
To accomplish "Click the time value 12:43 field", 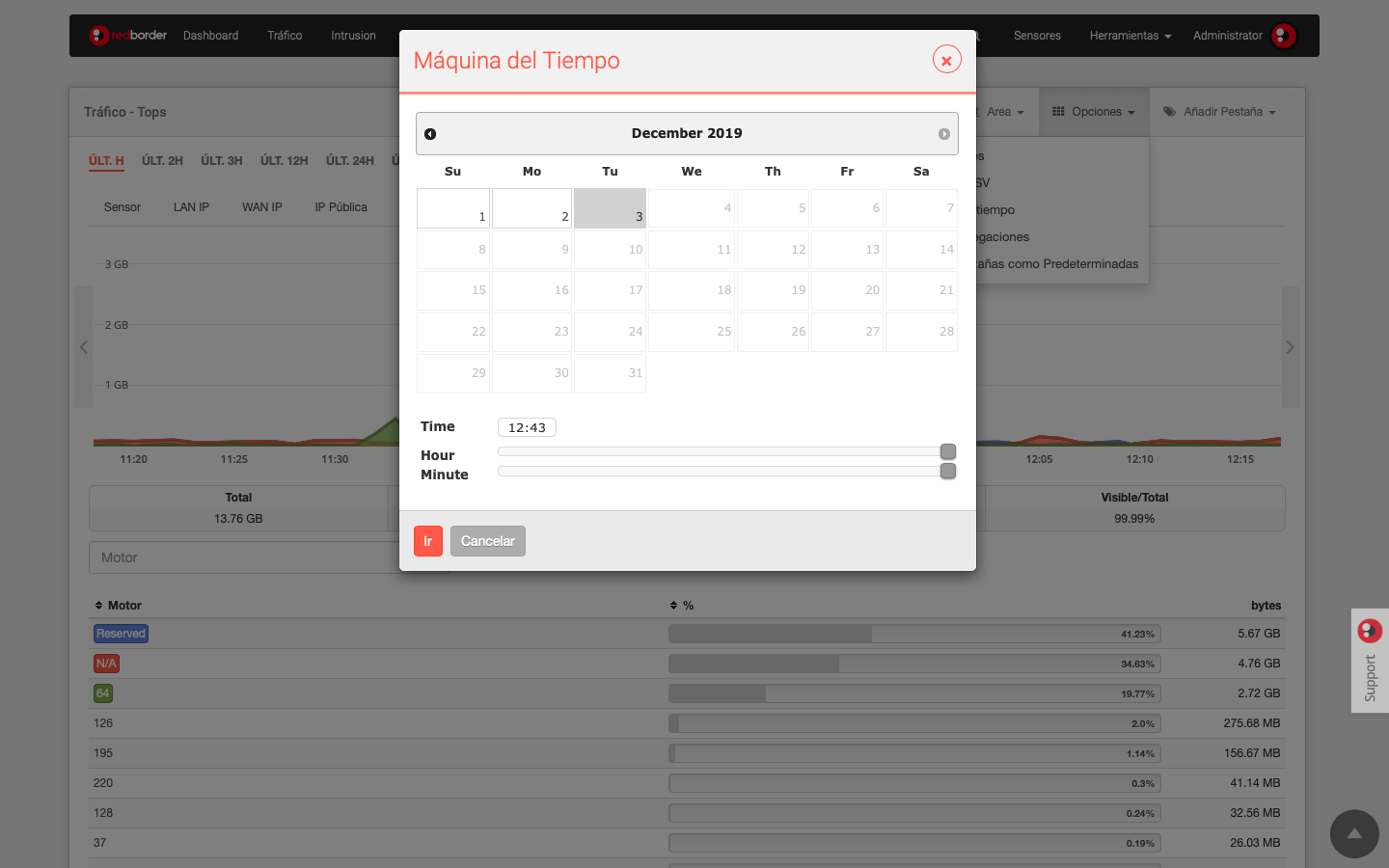I will coord(527,427).
